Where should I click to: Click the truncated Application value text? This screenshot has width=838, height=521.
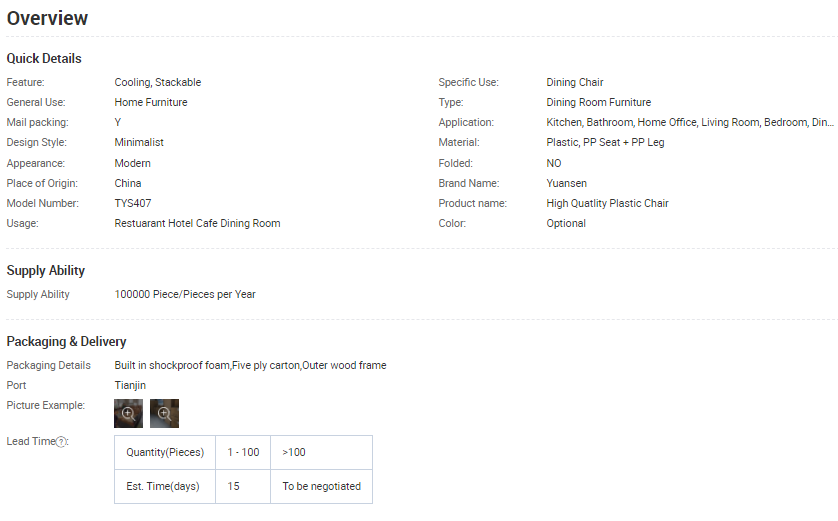pyautogui.click(x=689, y=122)
